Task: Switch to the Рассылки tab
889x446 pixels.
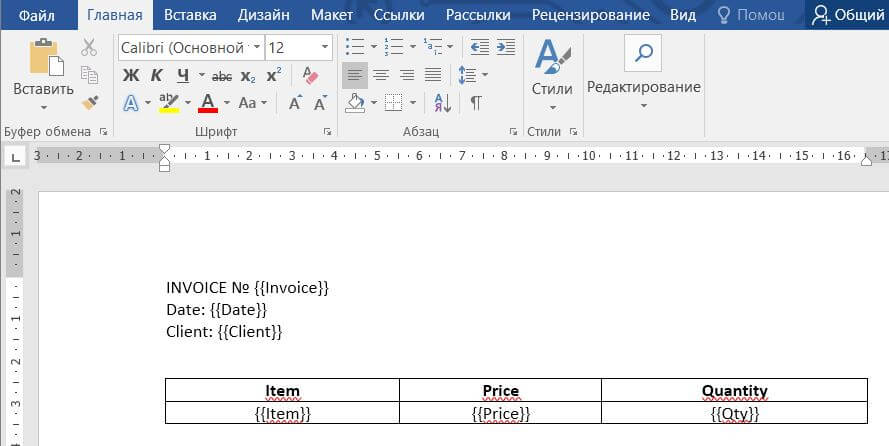Action: coord(479,15)
